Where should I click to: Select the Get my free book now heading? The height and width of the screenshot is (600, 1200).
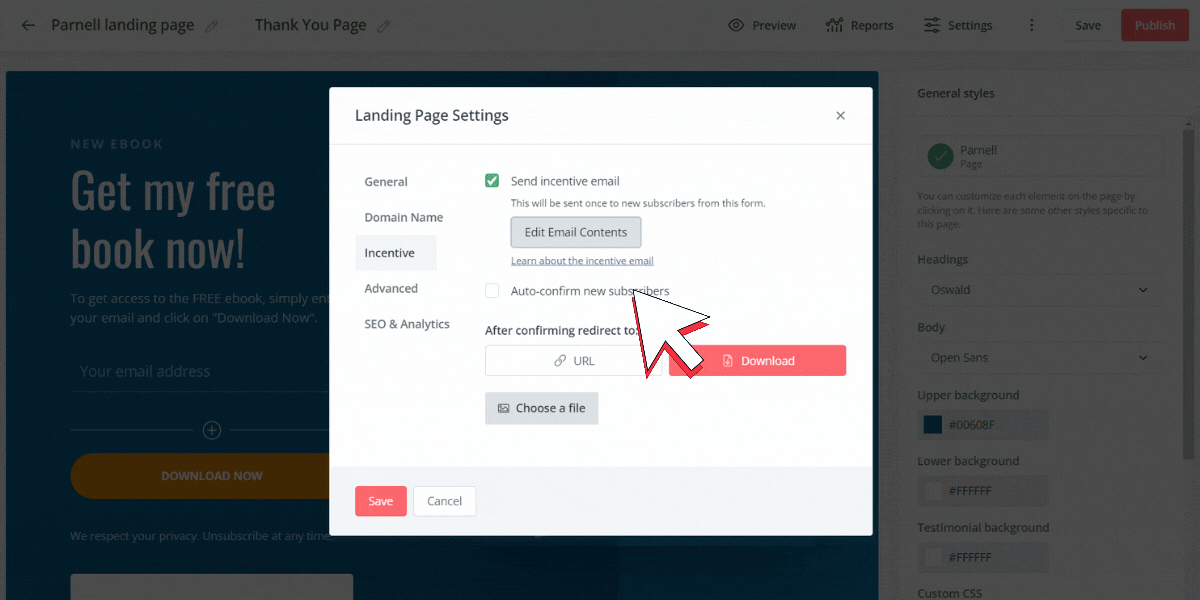[173, 221]
